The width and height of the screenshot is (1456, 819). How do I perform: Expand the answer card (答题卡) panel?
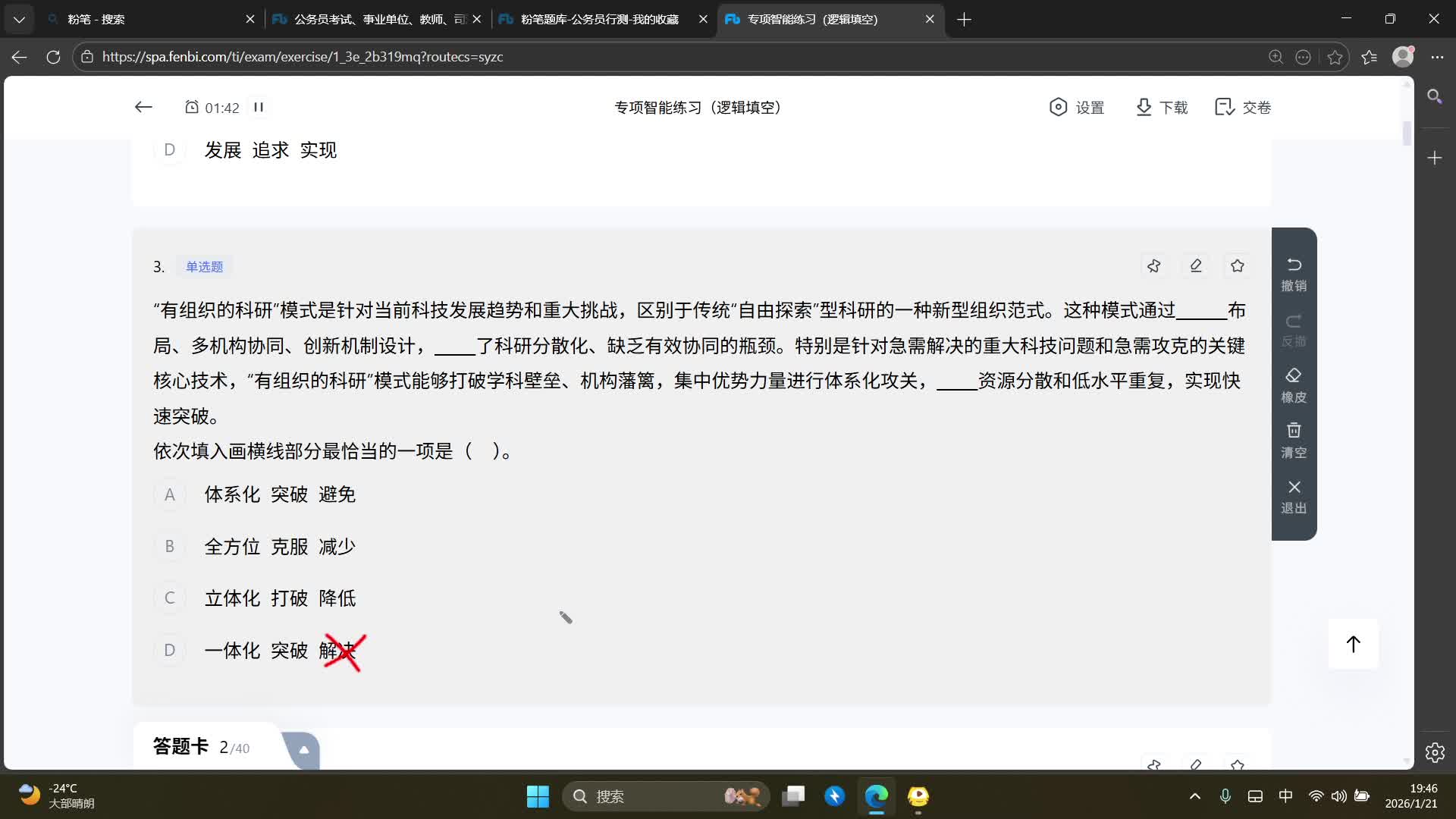coord(303,750)
